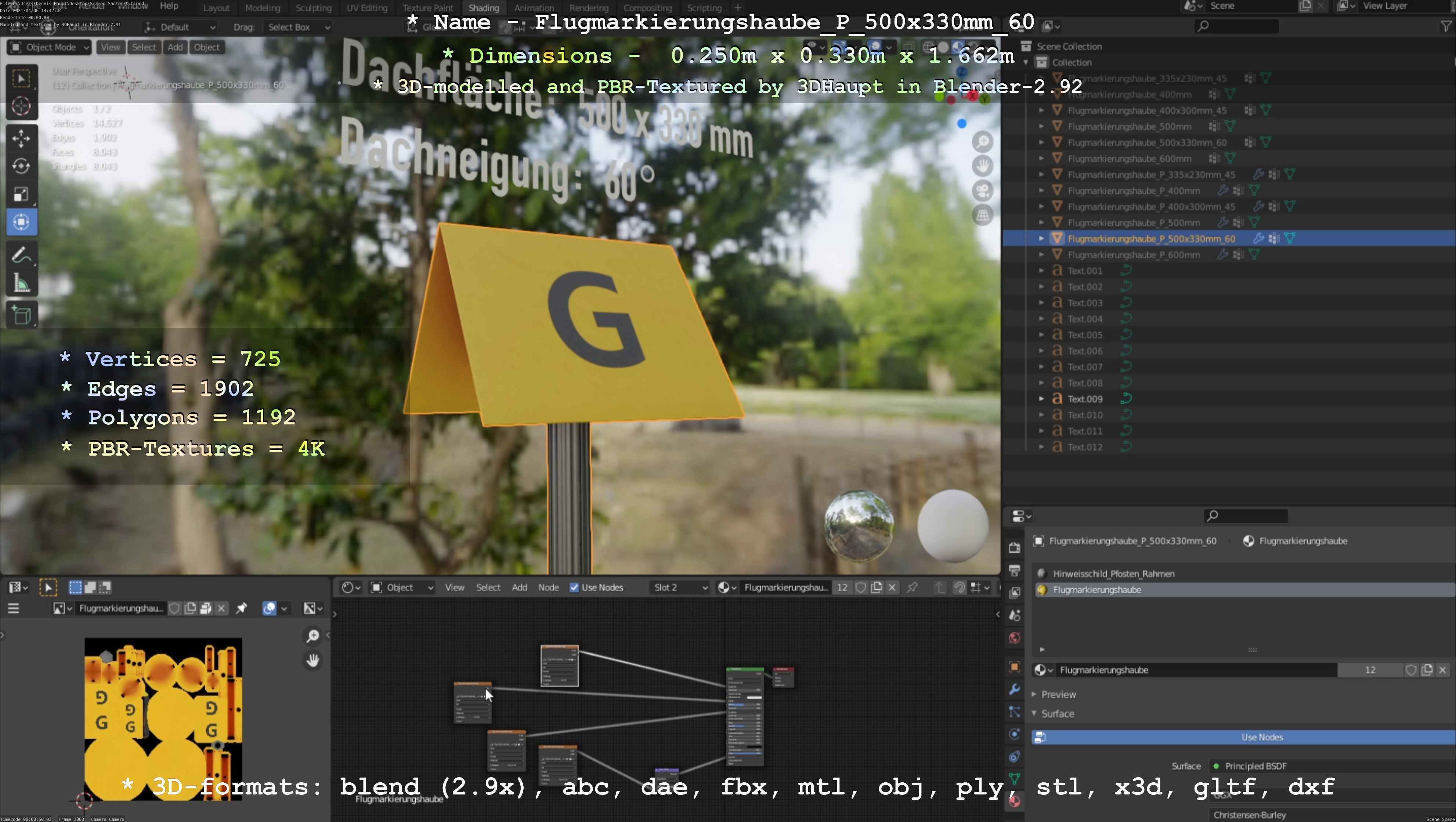Click the blue Use Nodes button
Screen dimensions: 1456x822
(1262, 737)
